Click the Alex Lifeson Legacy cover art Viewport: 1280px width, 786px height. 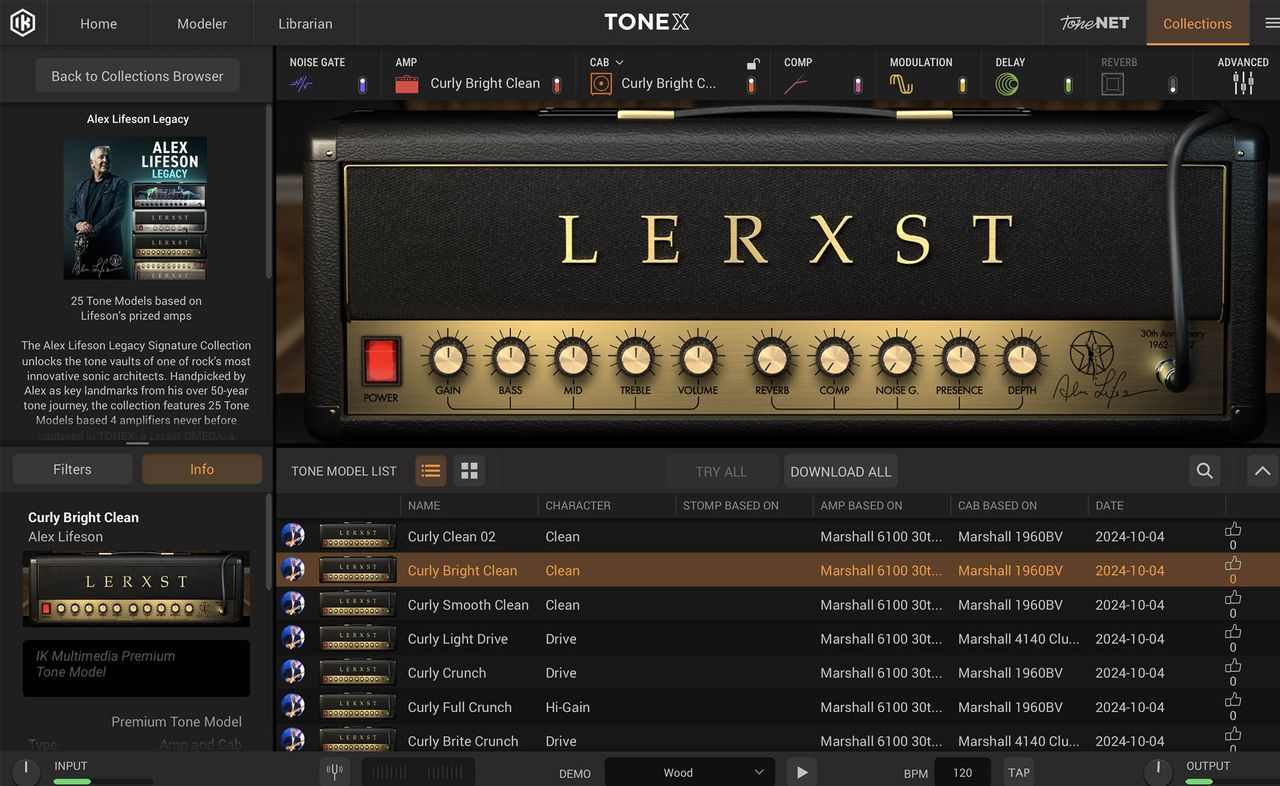(x=135, y=208)
